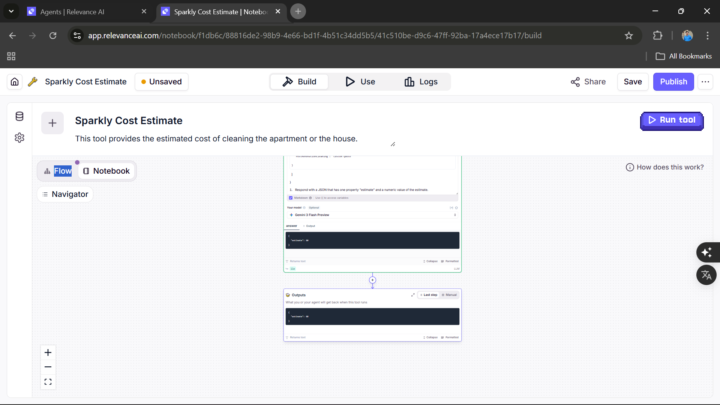
Task: Open the Navigator panel
Action: [x=65, y=194]
